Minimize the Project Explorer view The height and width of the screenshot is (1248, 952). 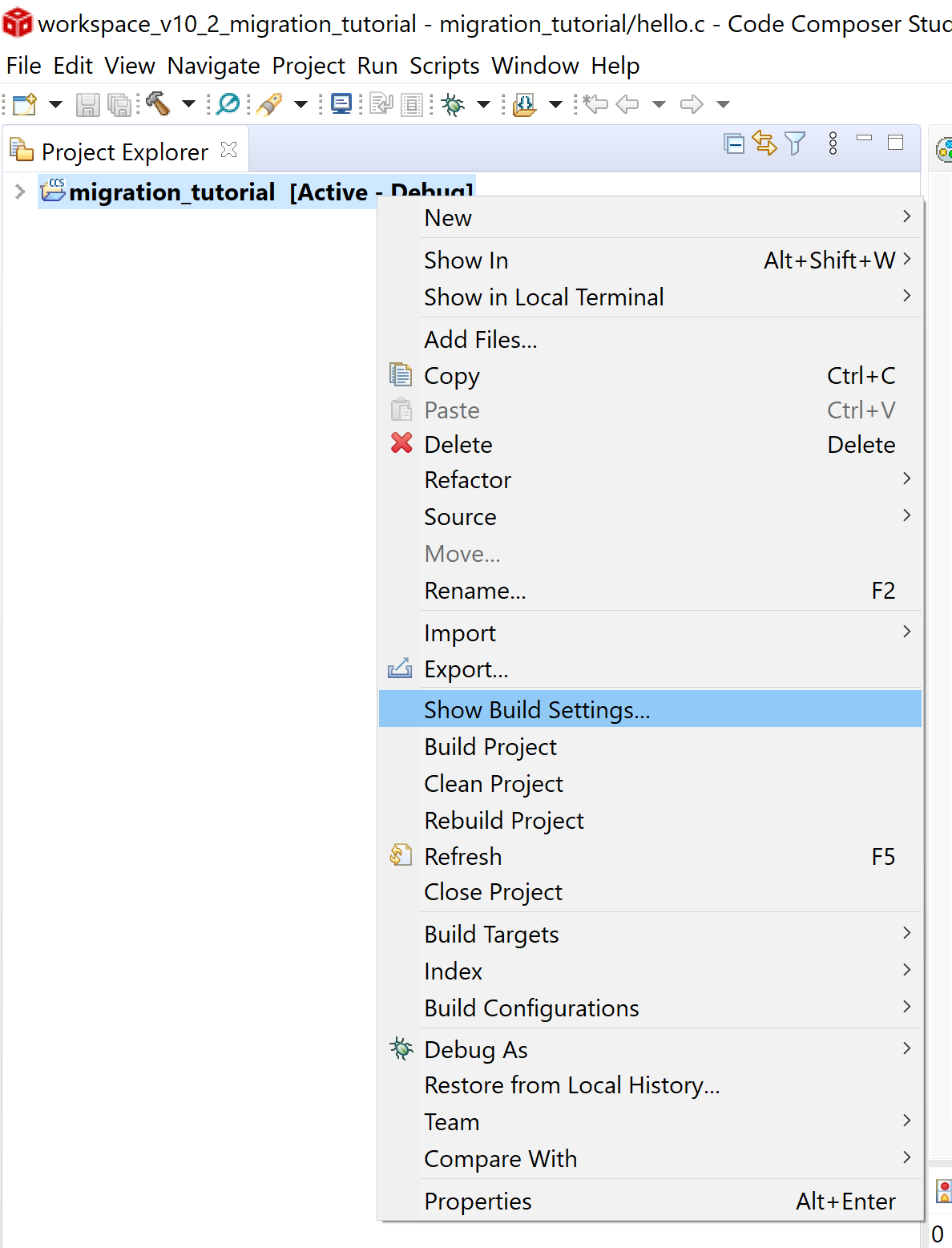pyautogui.click(x=864, y=139)
